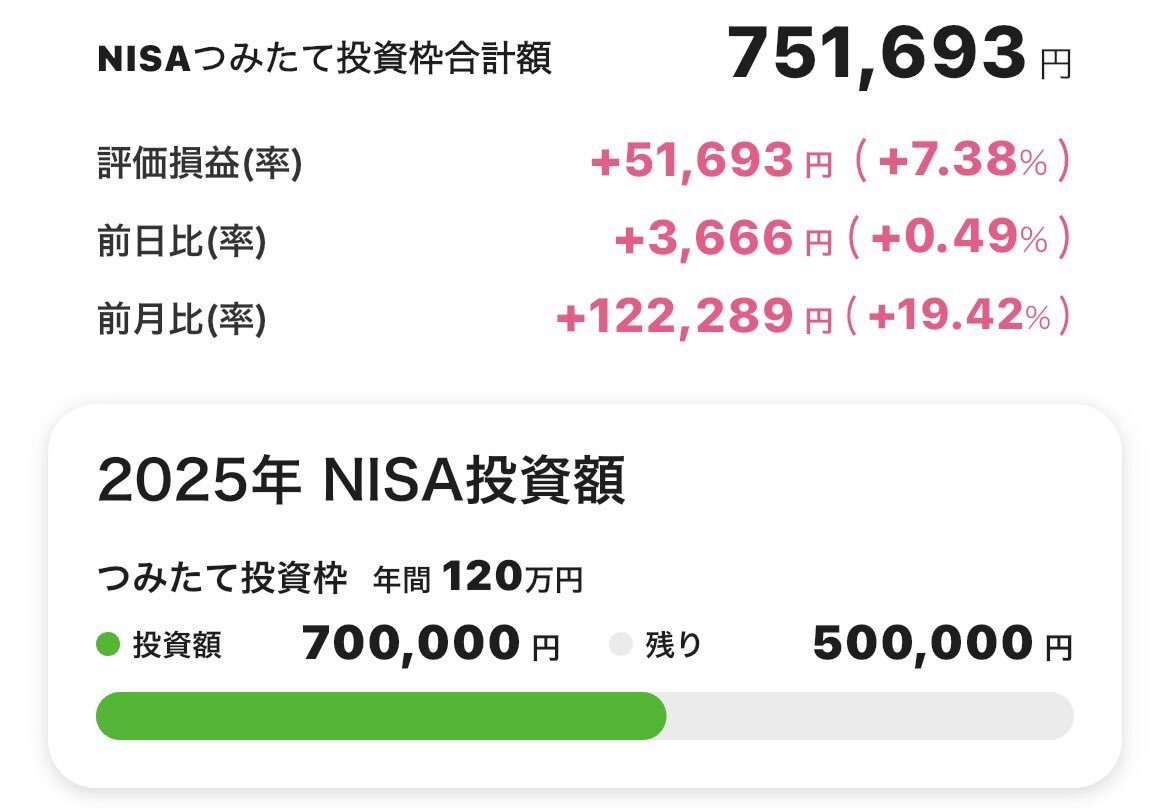Tap the +19.42% monthly rate
1170x808 pixels.
[x=959, y=316]
